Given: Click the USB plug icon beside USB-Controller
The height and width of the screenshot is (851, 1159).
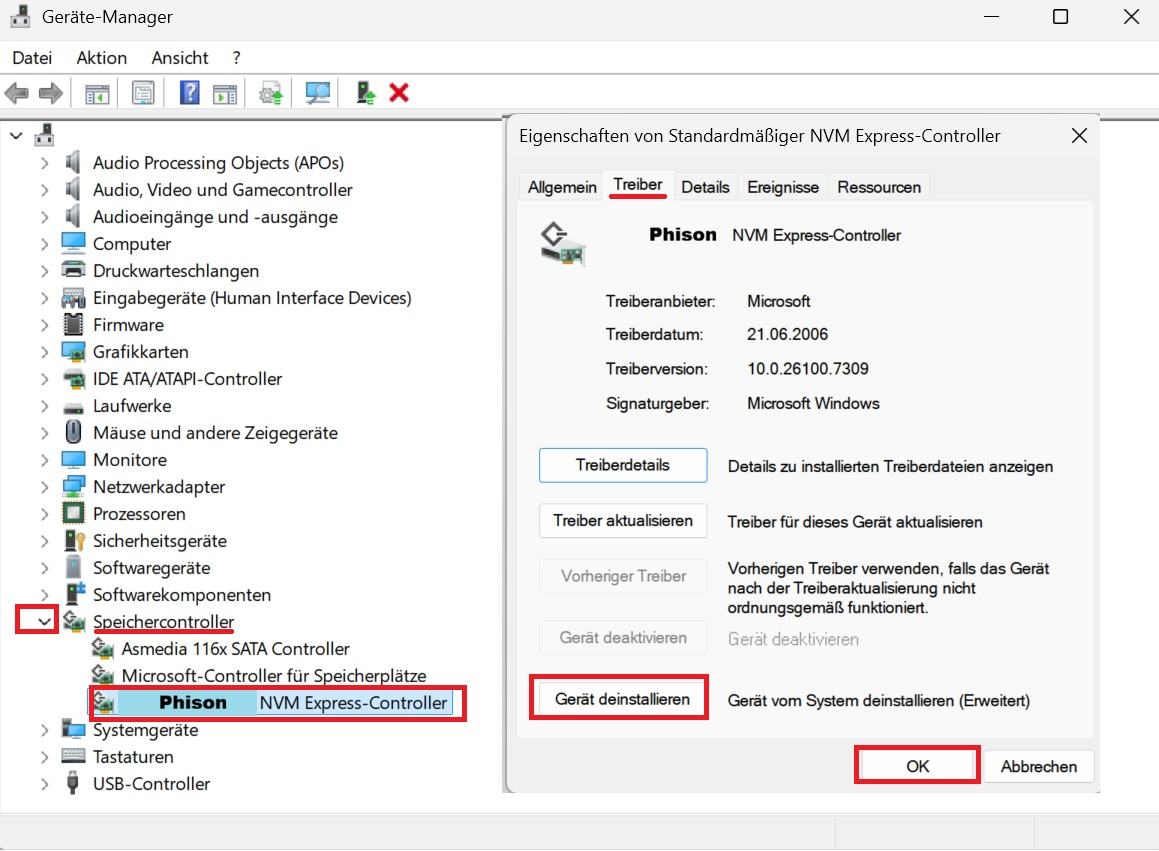Looking at the screenshot, I should (72, 782).
